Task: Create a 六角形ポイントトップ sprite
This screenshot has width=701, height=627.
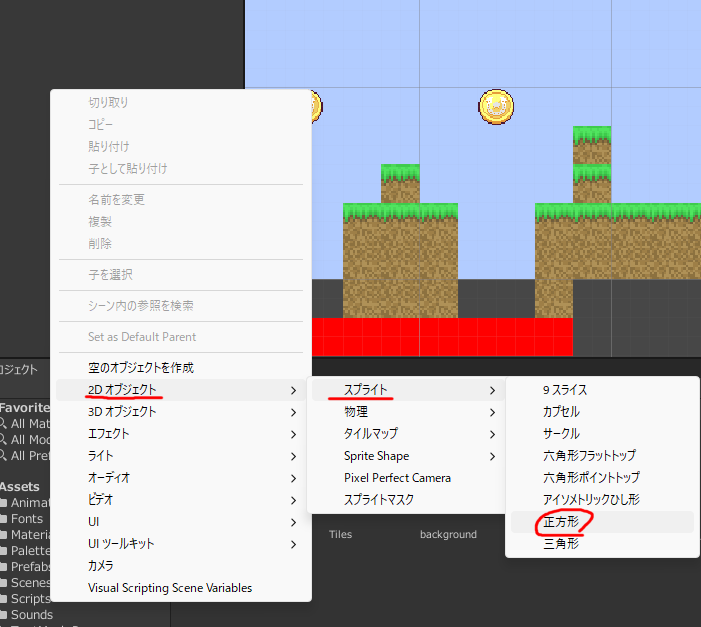Action: [x=602, y=478]
